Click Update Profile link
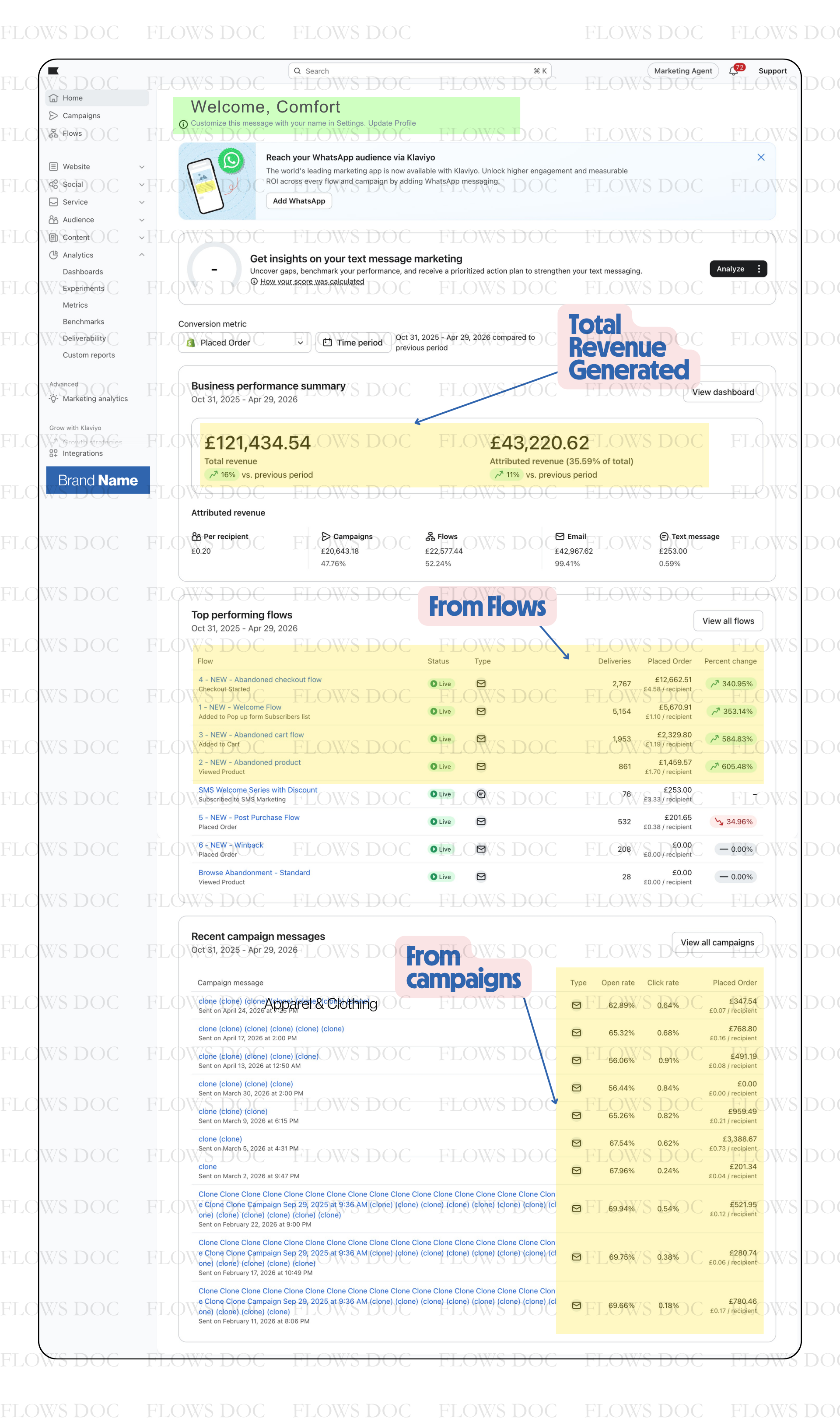Viewport: 840px width, 1418px height. point(392,123)
